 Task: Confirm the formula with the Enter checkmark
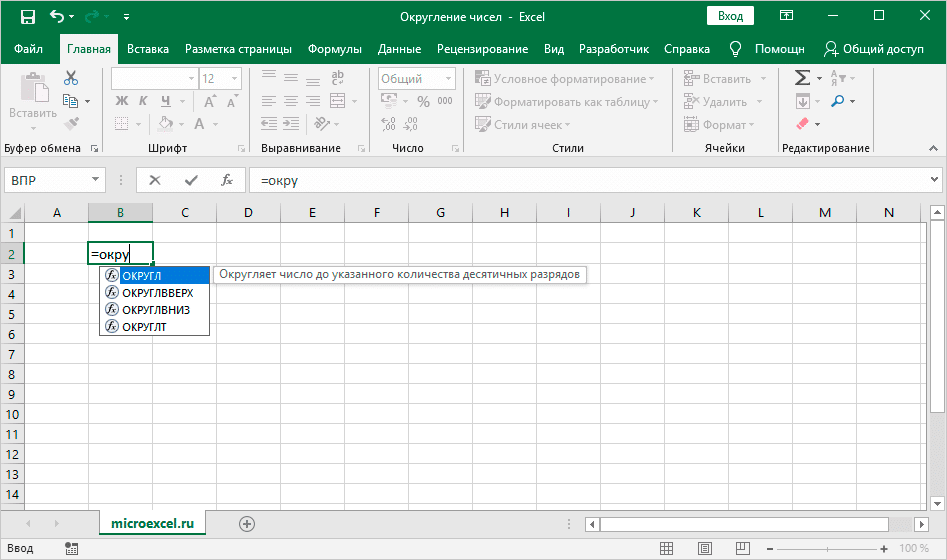(x=191, y=180)
